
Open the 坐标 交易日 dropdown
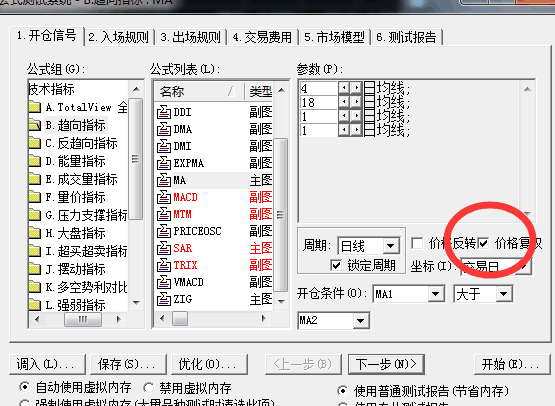[x=523, y=267]
